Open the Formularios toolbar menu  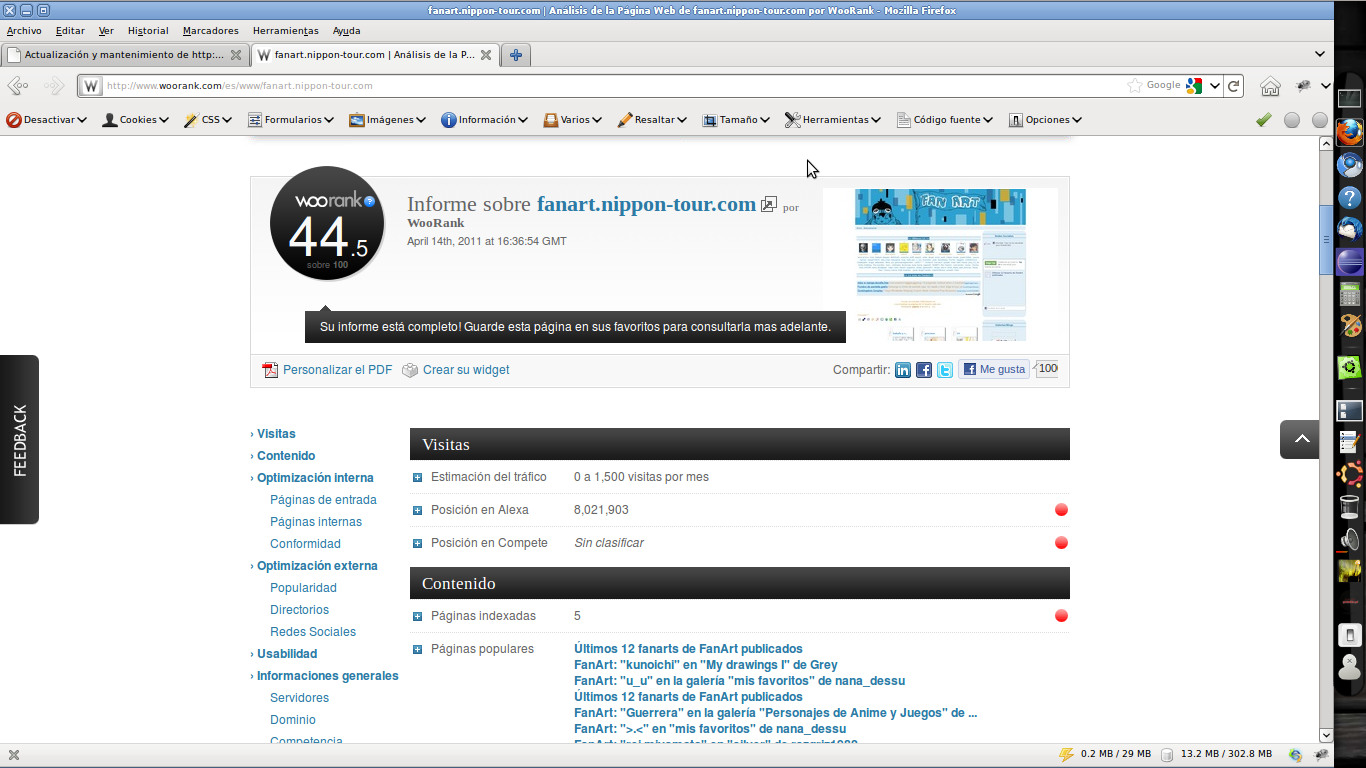coord(291,120)
